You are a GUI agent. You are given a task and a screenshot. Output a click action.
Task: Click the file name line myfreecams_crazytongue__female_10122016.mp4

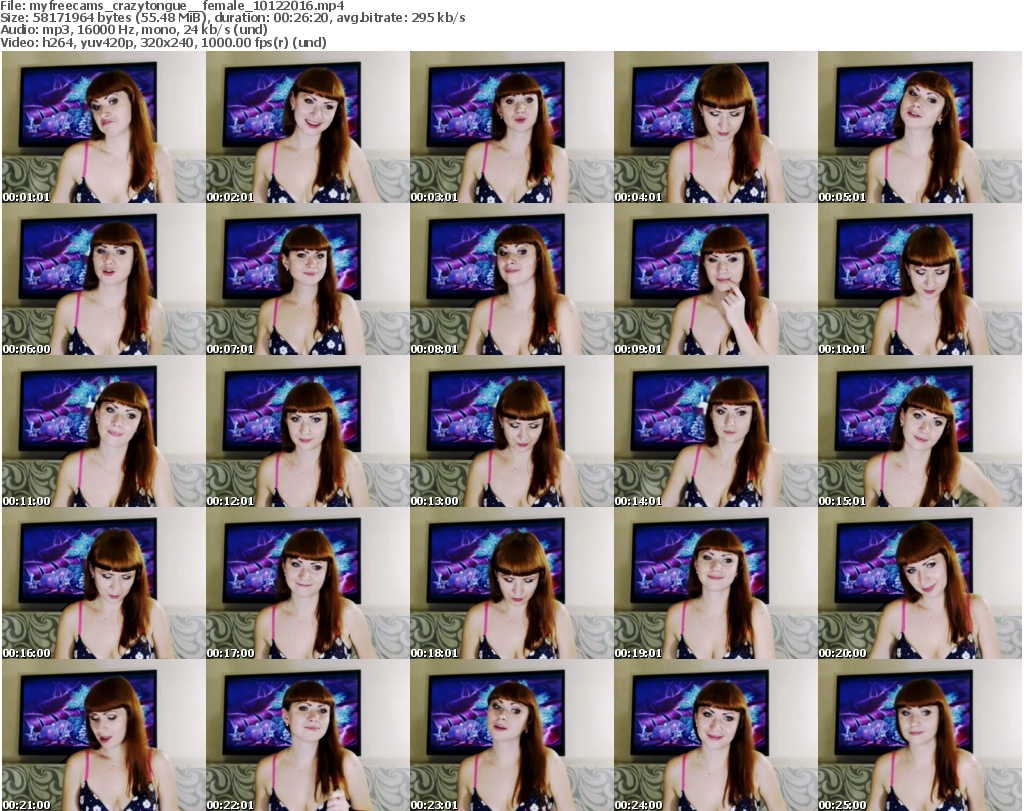pyautogui.click(x=172, y=6)
